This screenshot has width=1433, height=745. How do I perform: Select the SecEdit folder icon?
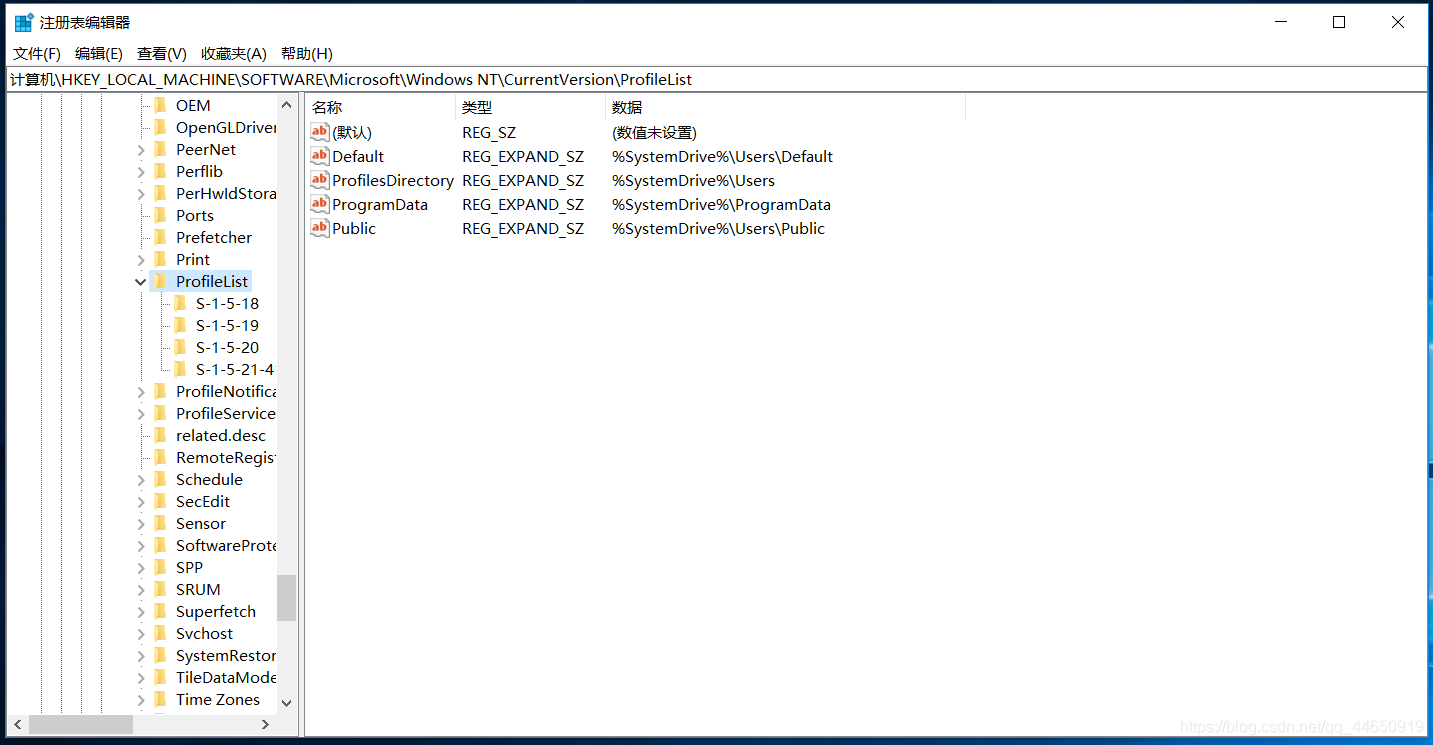click(x=160, y=501)
